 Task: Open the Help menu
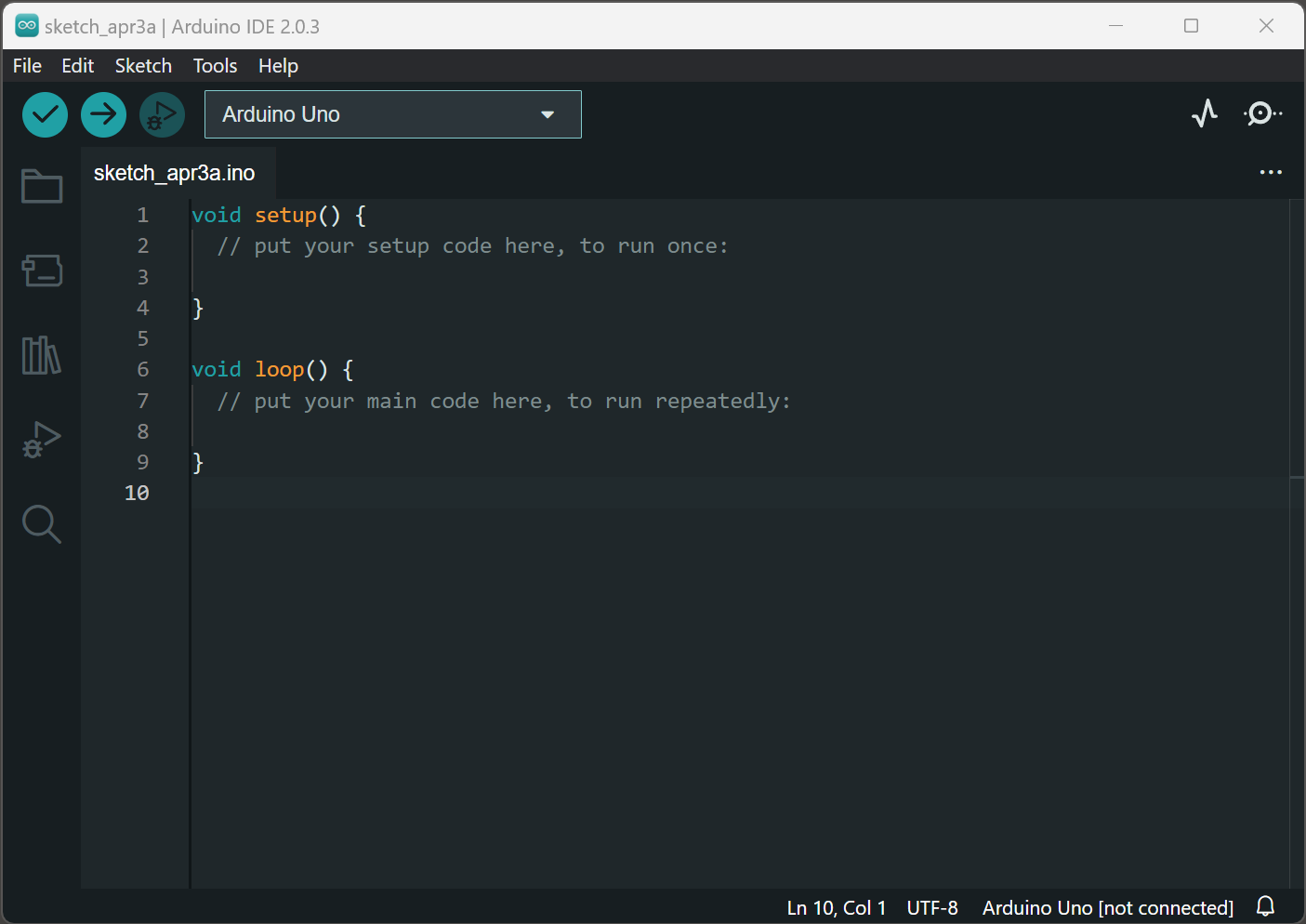pyautogui.click(x=278, y=66)
